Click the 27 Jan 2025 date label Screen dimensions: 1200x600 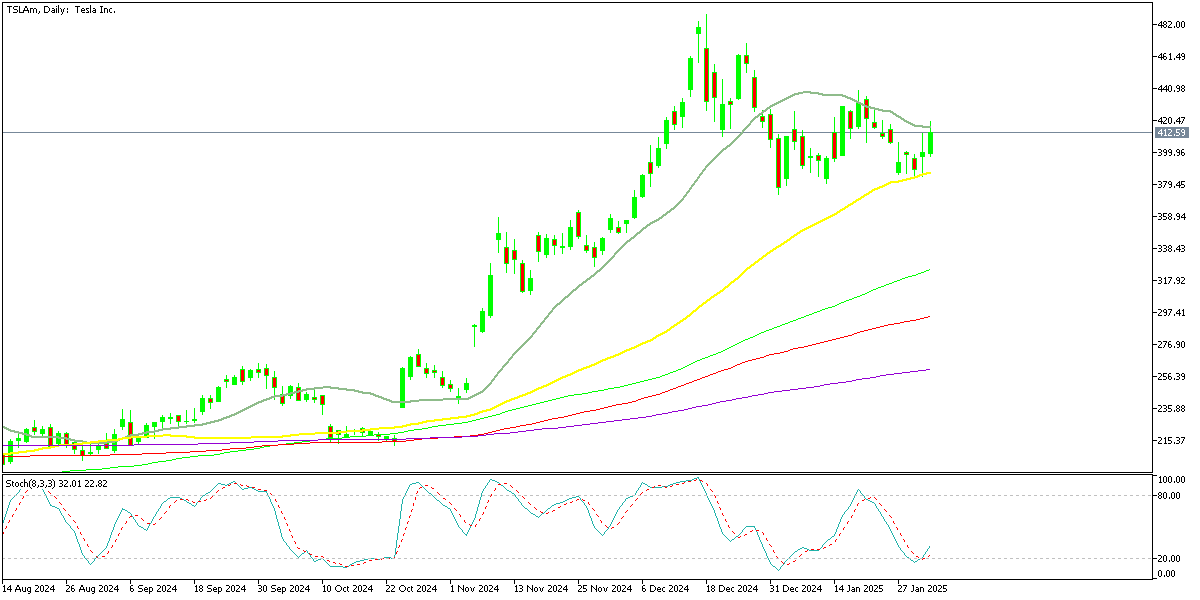pyautogui.click(x=925, y=590)
